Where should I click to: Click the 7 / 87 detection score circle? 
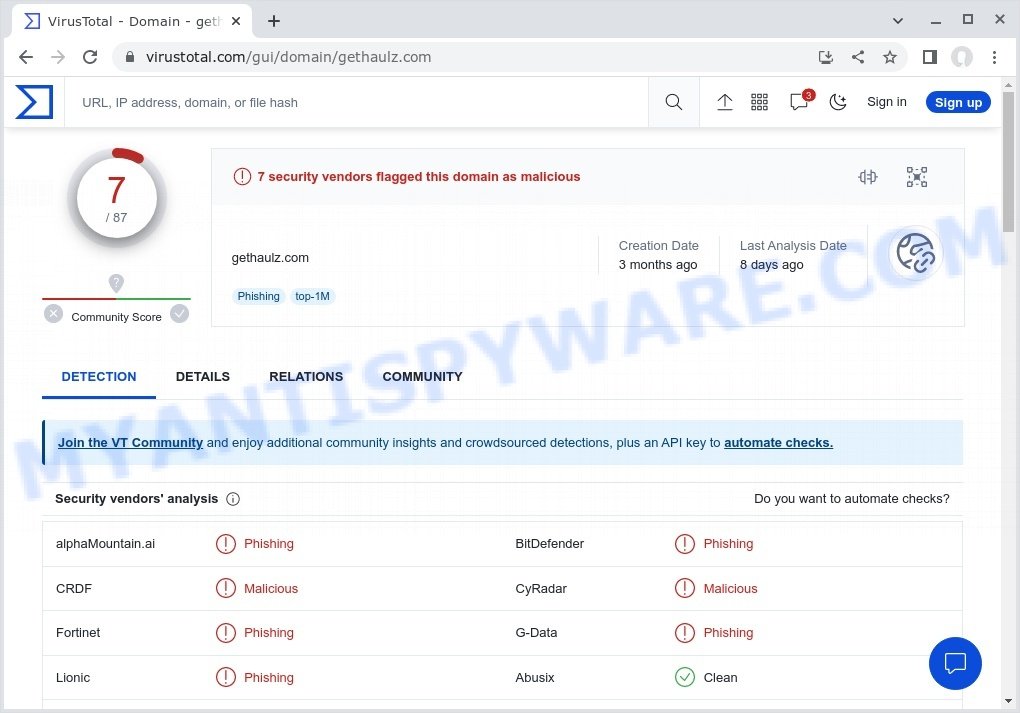tap(116, 197)
